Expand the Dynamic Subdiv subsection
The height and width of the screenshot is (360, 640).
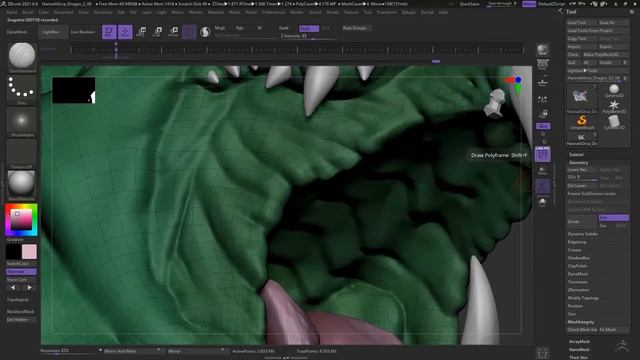coord(582,234)
